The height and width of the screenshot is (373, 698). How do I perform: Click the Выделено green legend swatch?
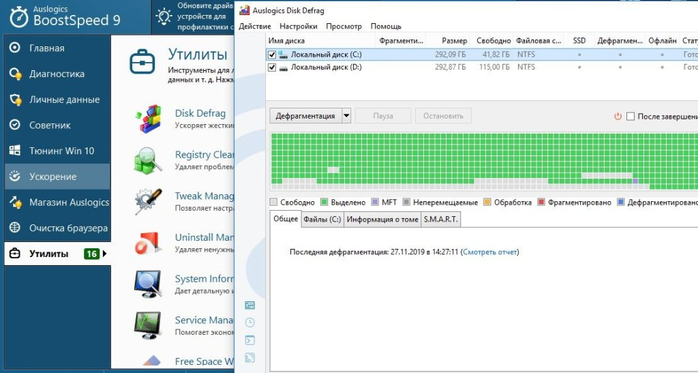[x=324, y=203]
